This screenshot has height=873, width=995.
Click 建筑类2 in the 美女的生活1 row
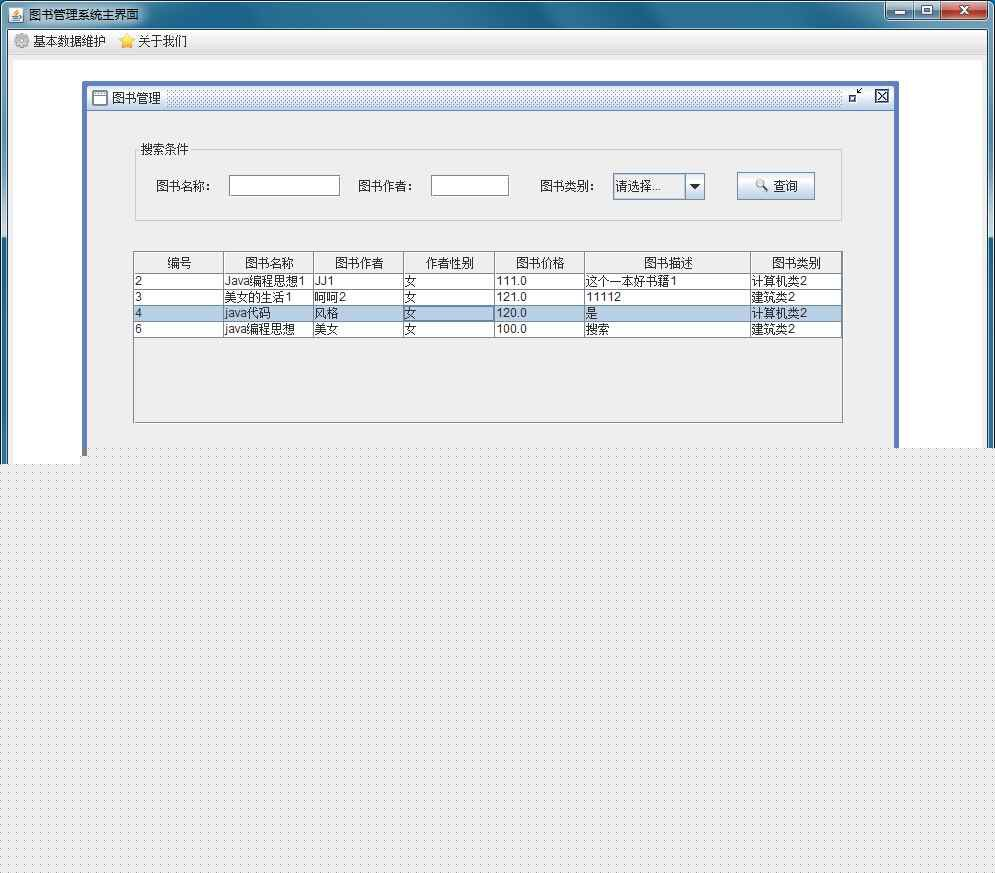[796, 297]
